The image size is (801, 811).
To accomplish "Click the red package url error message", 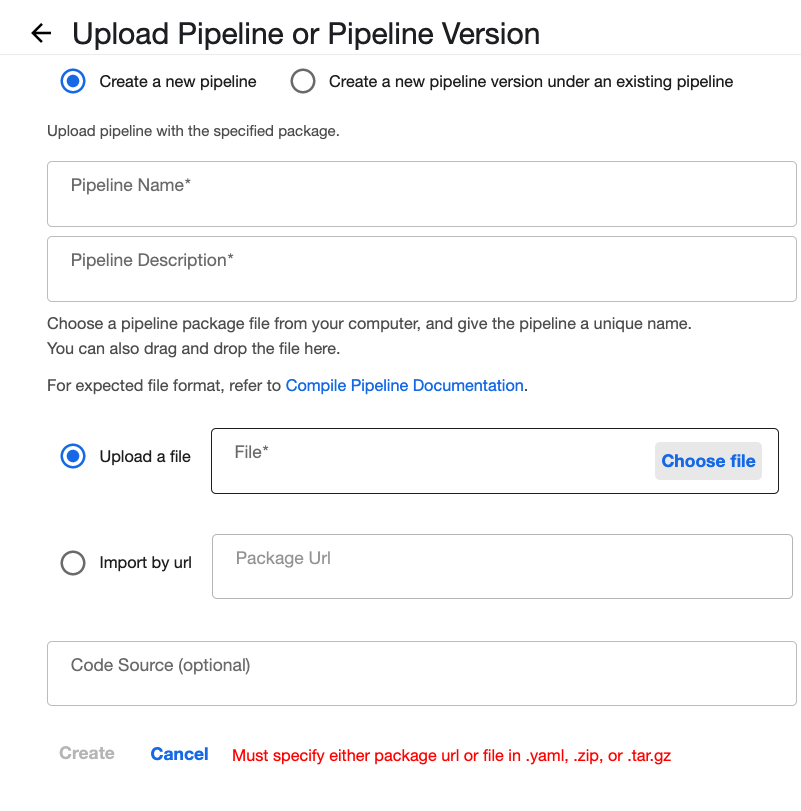I will click(451, 755).
